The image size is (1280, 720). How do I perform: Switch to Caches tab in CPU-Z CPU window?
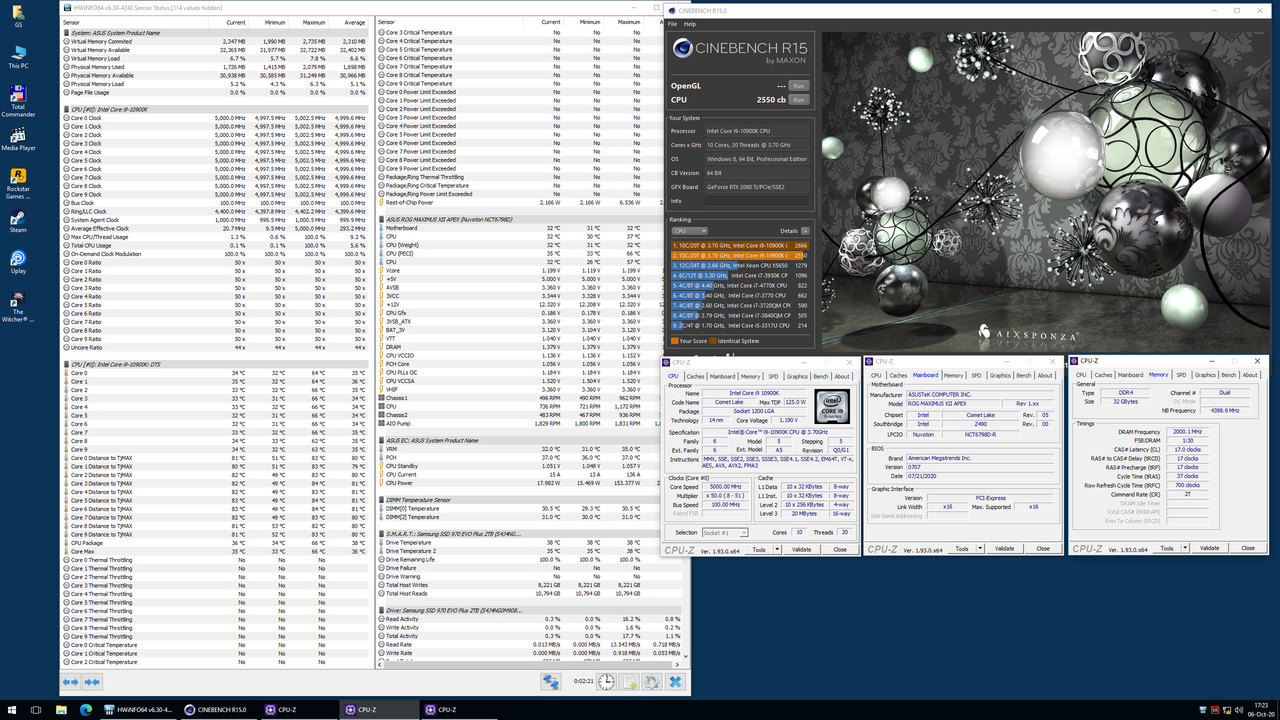695,377
